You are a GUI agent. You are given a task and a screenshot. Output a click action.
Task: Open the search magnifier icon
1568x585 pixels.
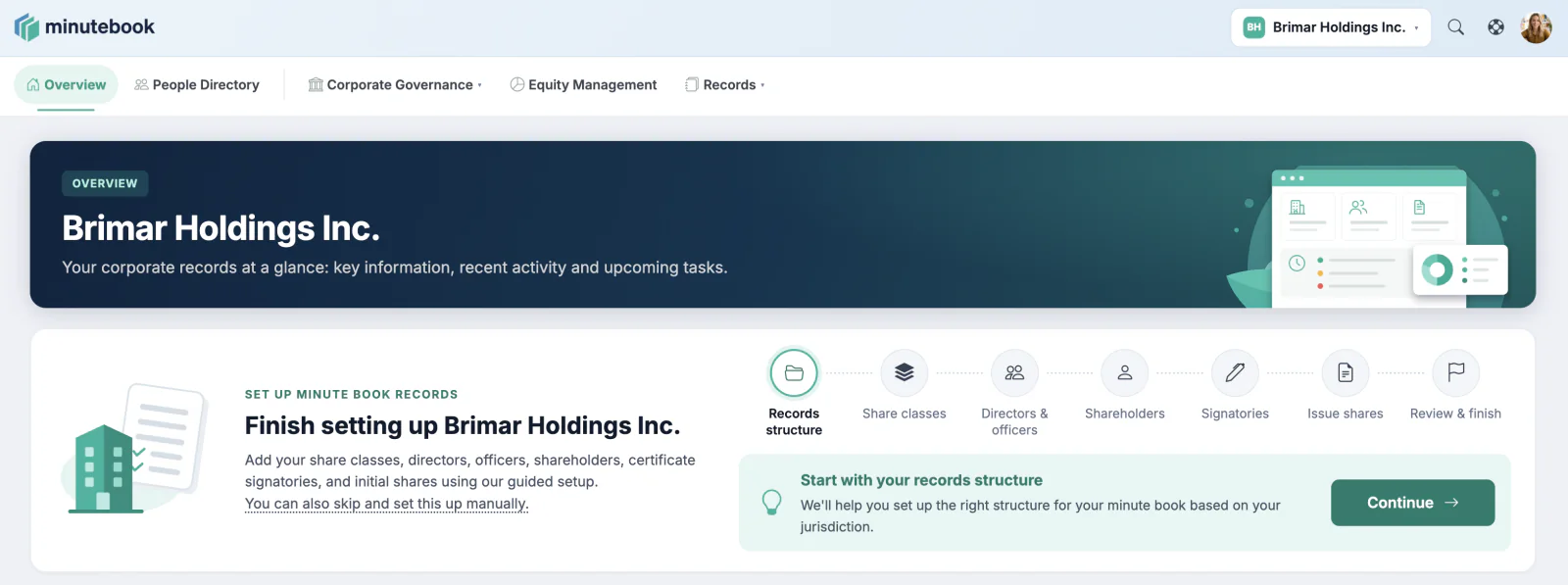[1456, 27]
